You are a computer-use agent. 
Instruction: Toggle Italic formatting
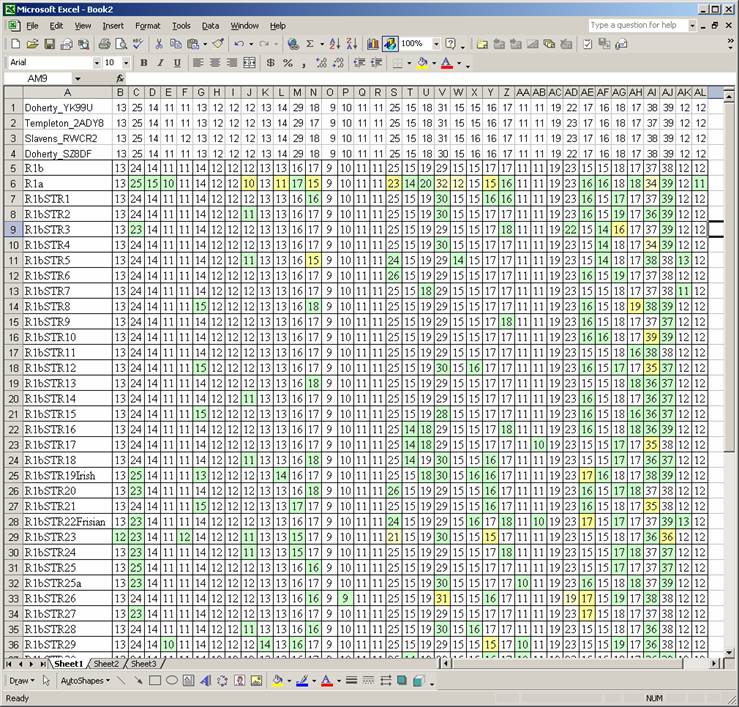pyautogui.click(x=160, y=63)
